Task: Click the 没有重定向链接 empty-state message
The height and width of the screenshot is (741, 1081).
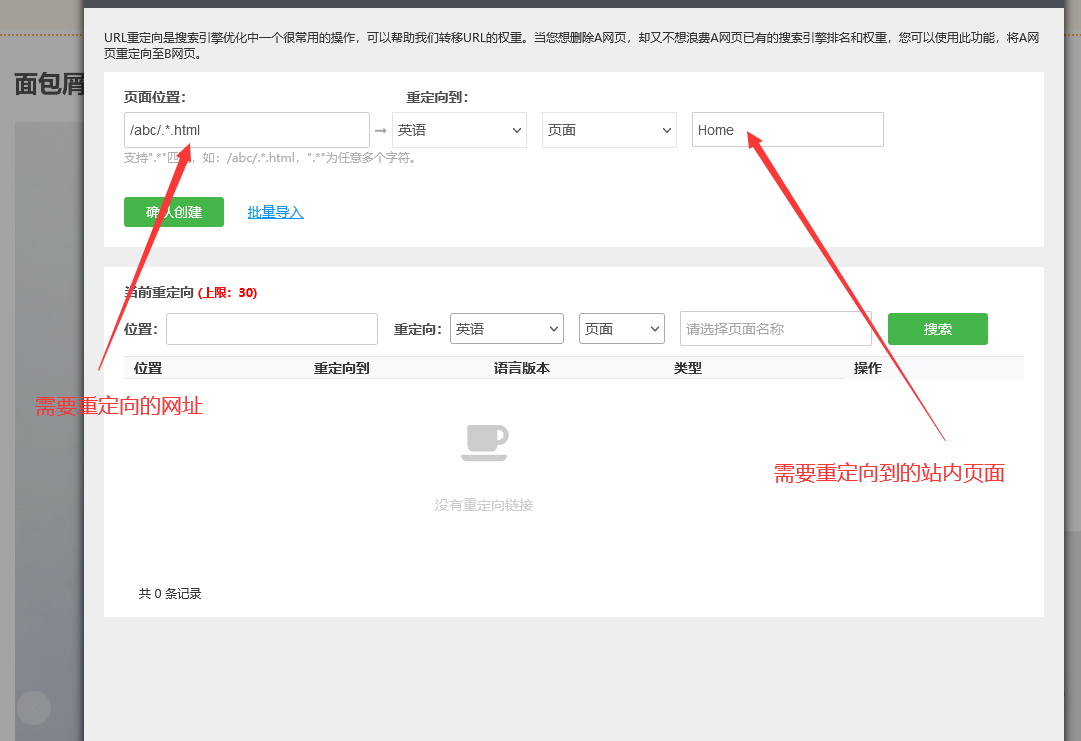Action: 484,505
